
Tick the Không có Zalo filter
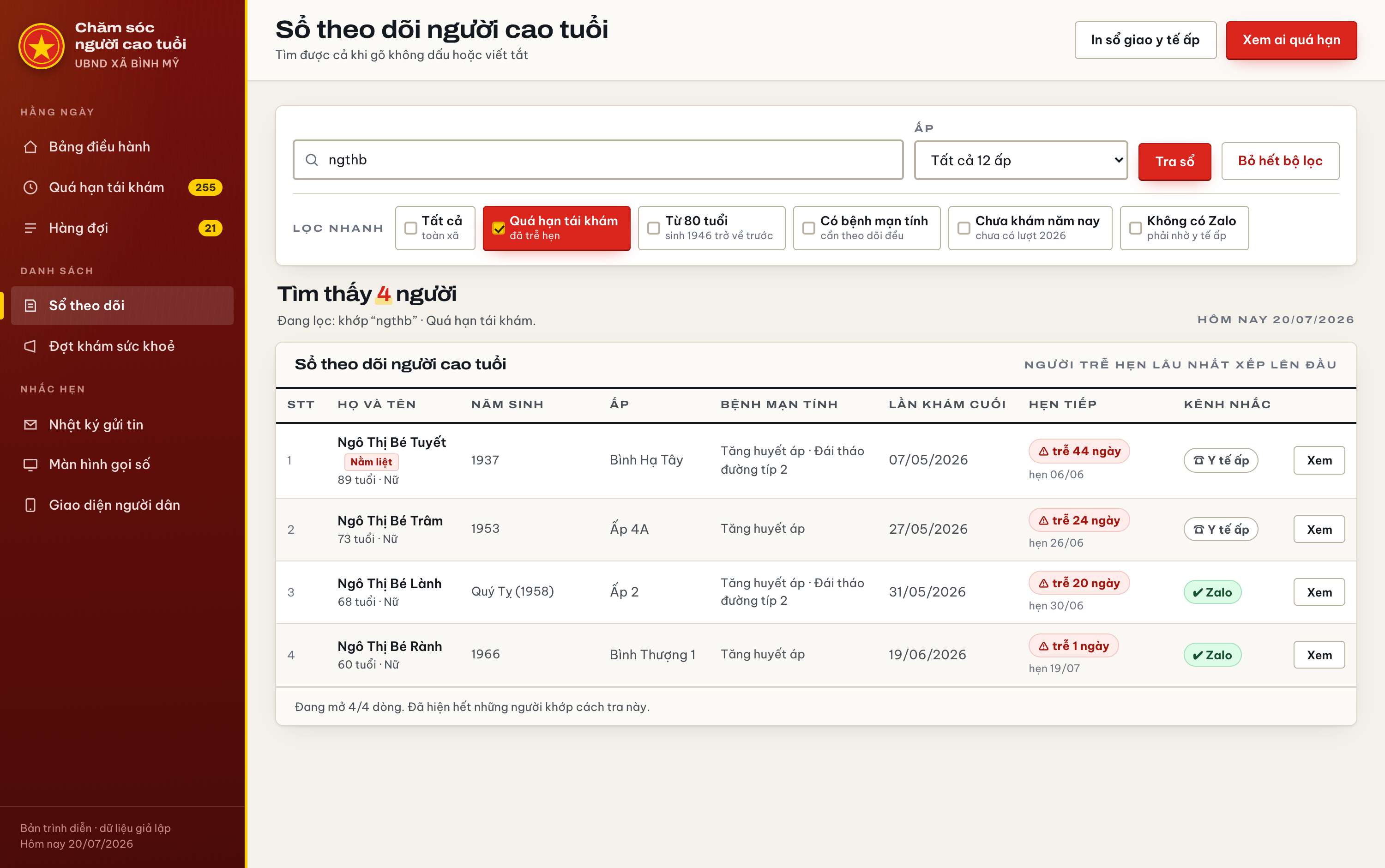1135,229
